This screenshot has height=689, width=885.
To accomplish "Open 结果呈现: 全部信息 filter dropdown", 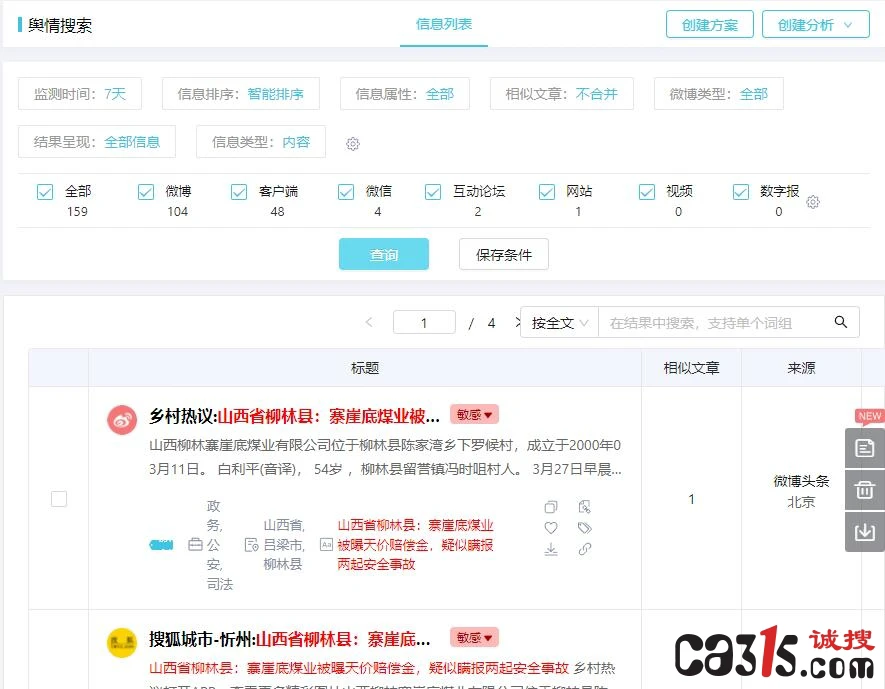I will [97, 142].
